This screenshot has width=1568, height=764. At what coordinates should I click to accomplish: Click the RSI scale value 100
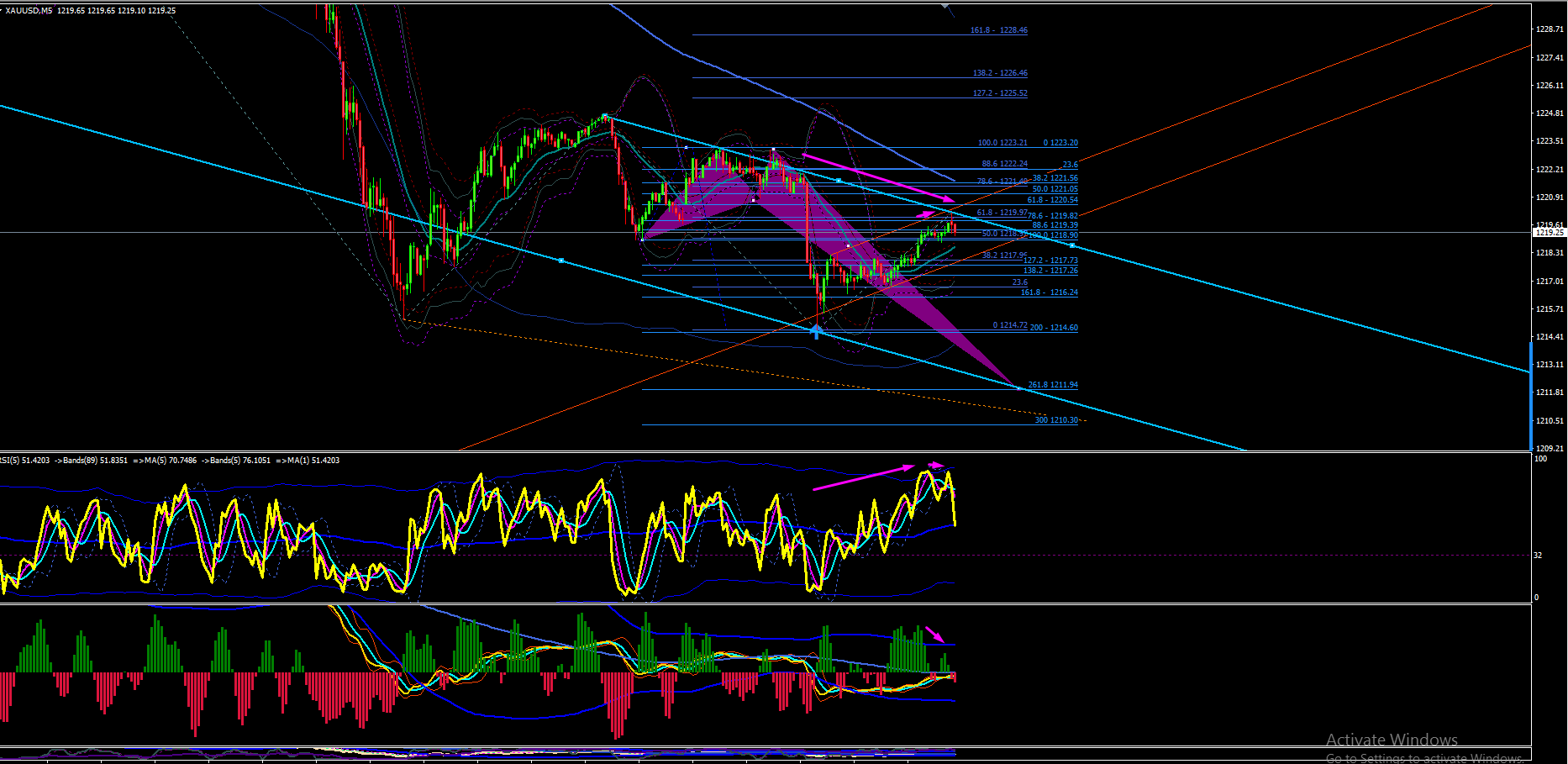coord(1541,459)
